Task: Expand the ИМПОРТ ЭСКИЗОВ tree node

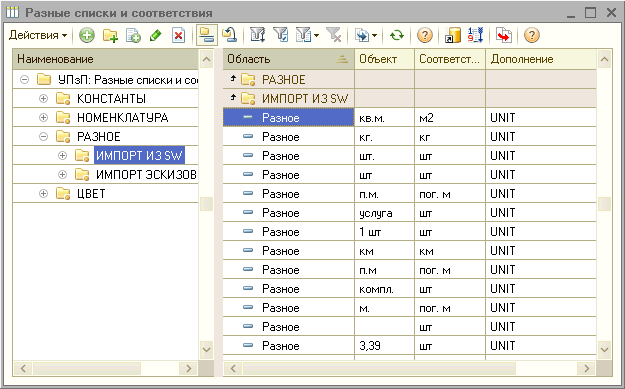Action: 63,175
